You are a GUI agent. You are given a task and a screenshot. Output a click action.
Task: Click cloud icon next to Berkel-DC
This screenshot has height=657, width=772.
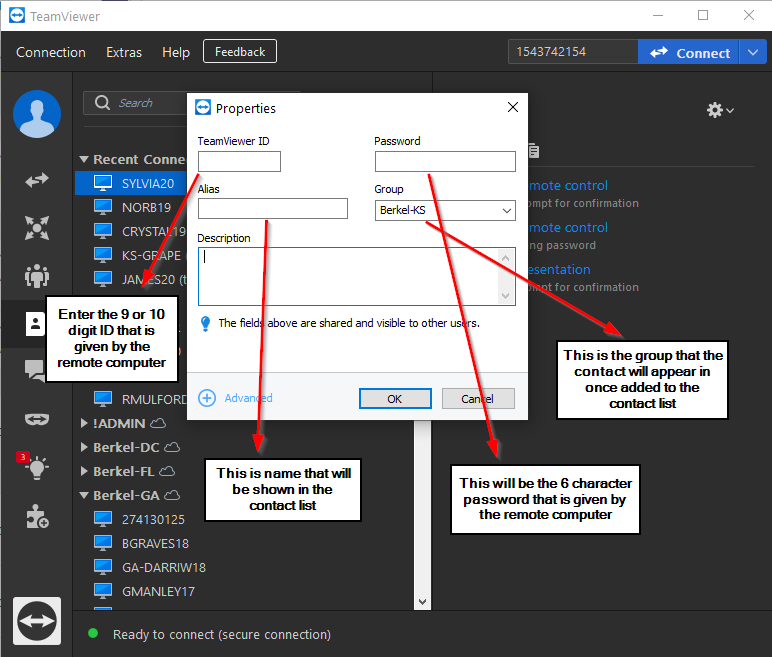click(x=172, y=447)
